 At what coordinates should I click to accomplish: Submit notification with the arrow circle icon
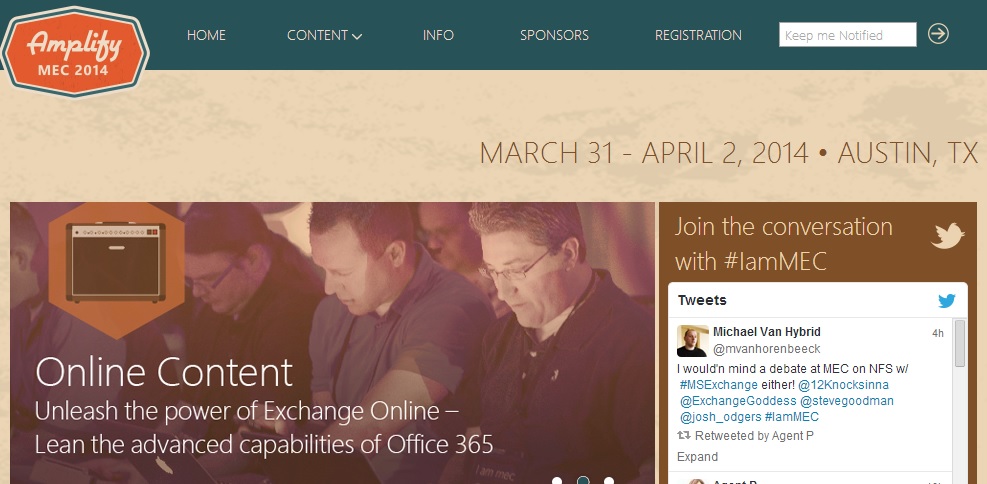(938, 34)
